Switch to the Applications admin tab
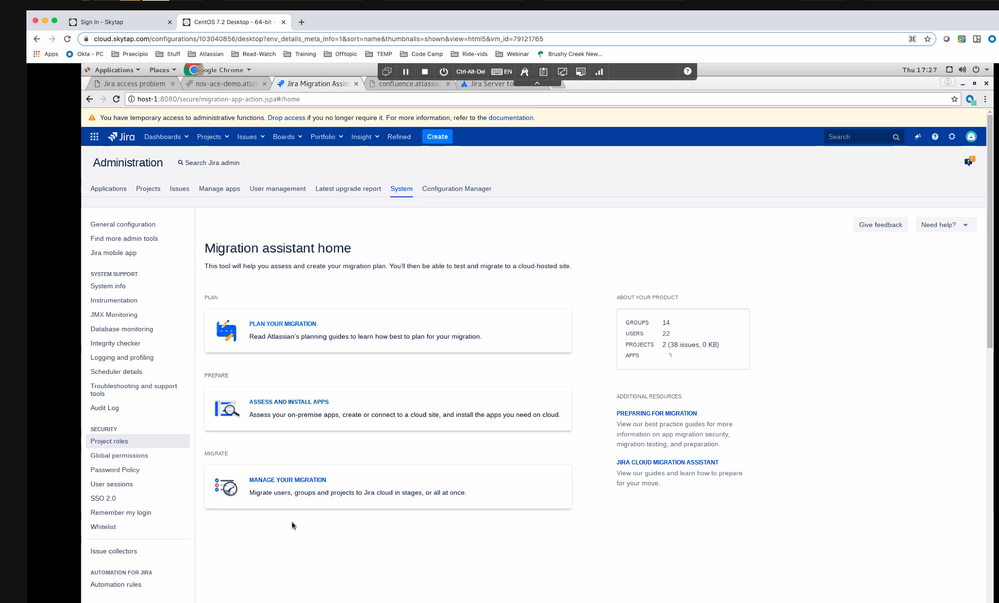This screenshot has width=999, height=603. [x=108, y=189]
